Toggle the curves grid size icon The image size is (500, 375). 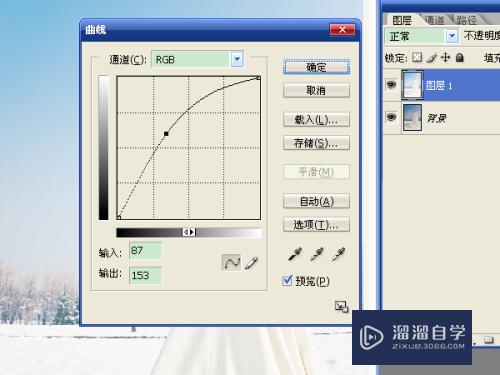click(x=341, y=306)
